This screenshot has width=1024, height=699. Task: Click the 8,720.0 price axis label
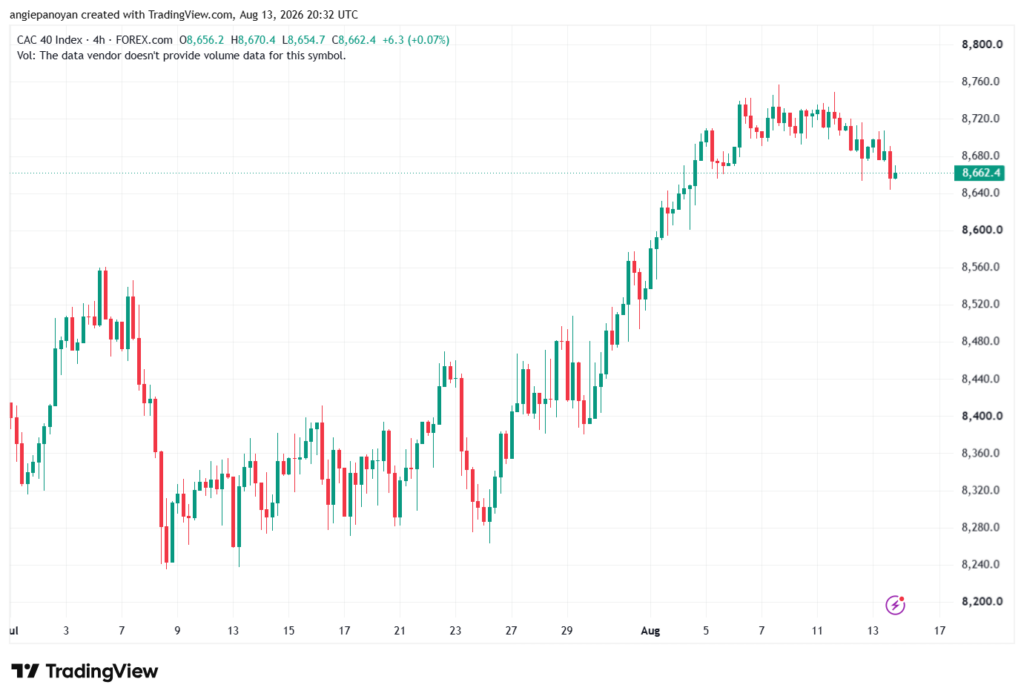pyautogui.click(x=981, y=118)
